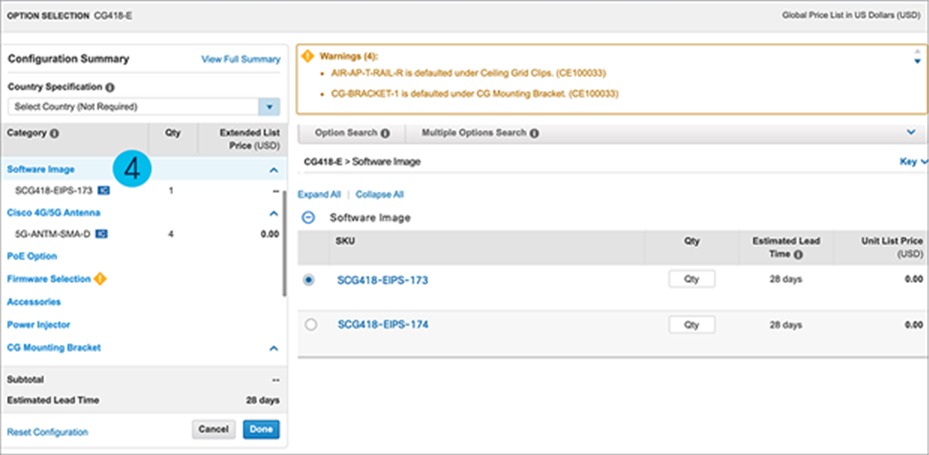This screenshot has width=929, height=455.
Task: Click the 5G-ANTM-SMA-D summary row
Action: (144, 234)
